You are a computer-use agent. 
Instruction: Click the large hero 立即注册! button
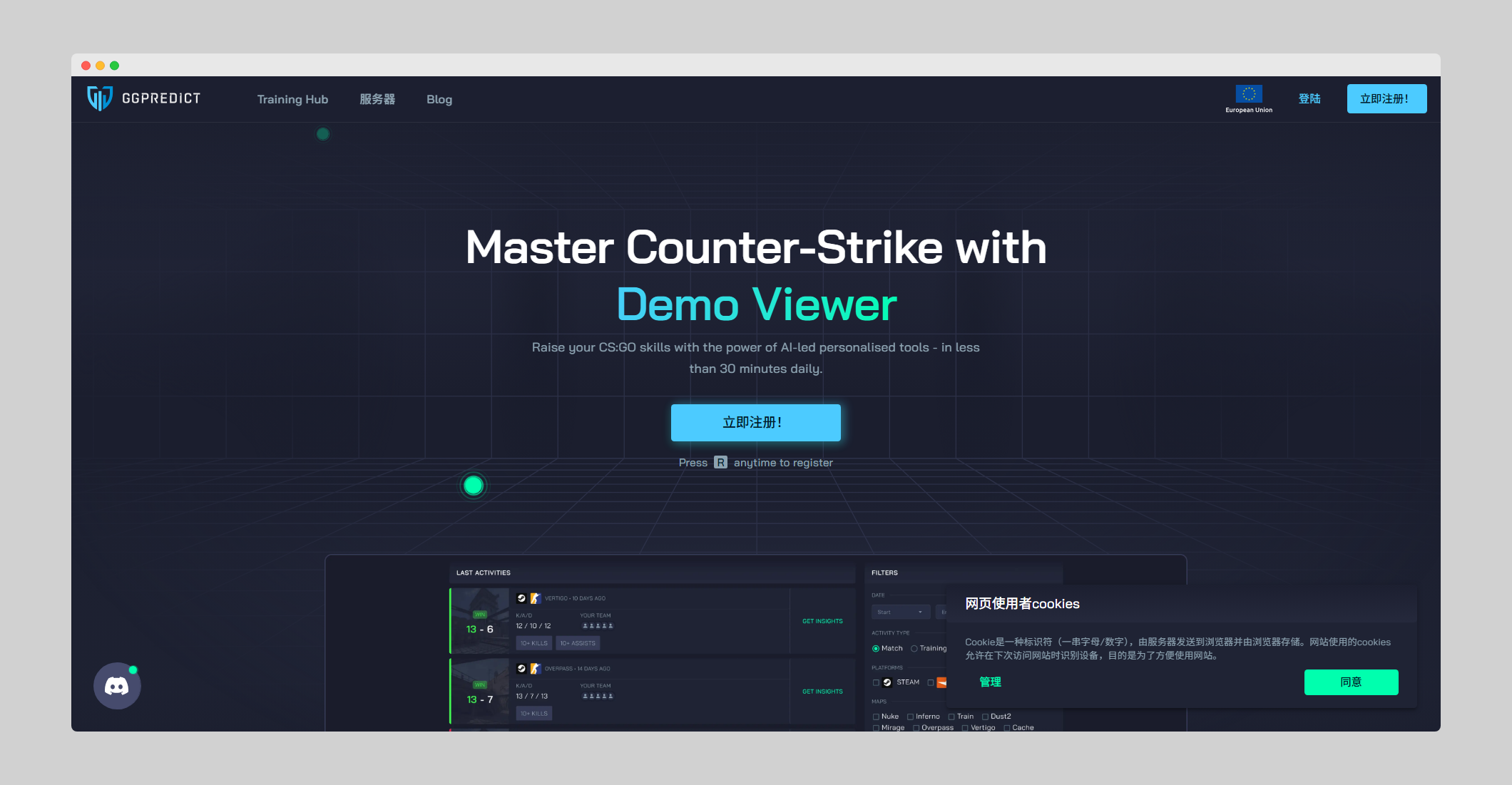[755, 422]
